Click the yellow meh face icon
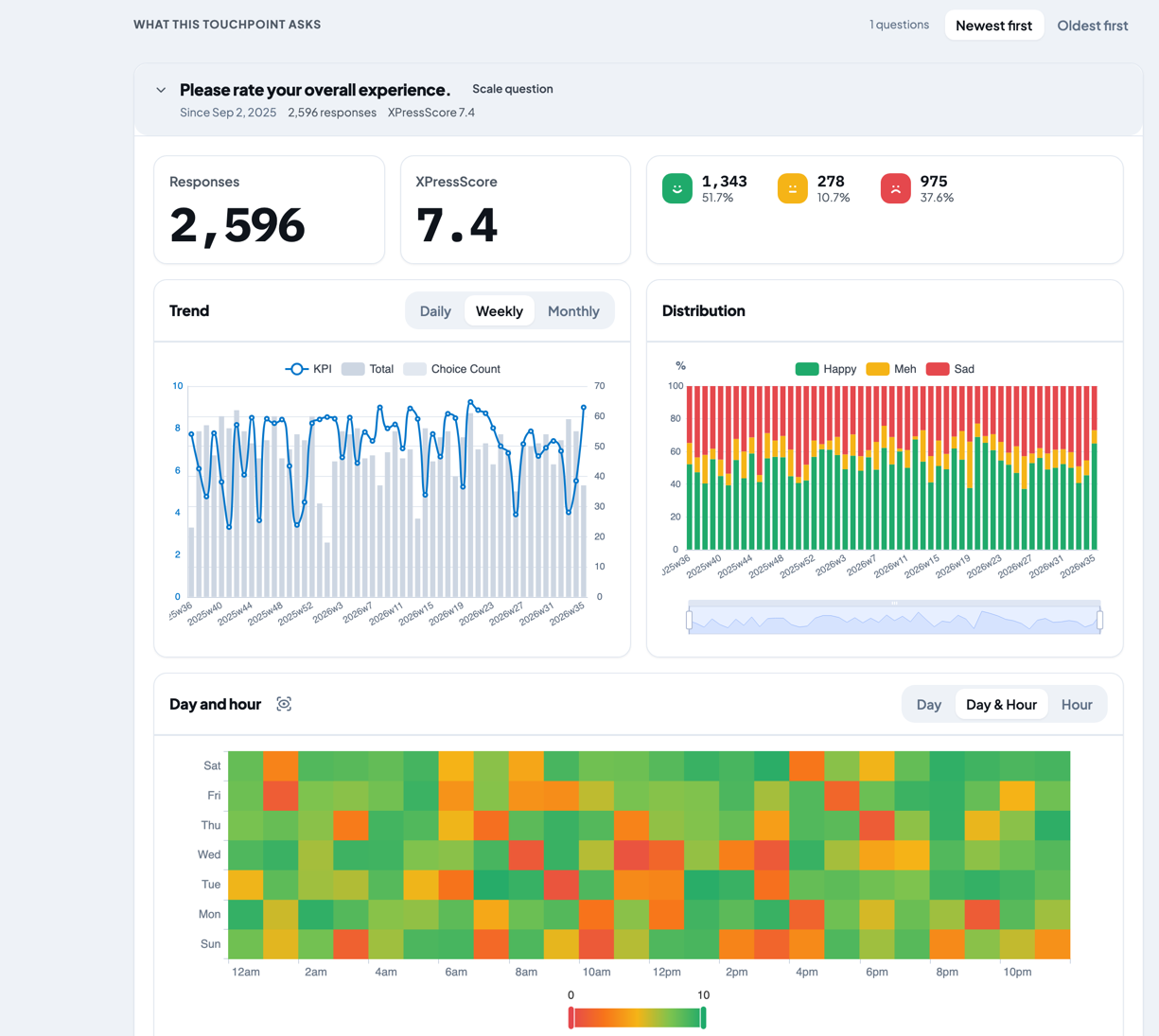 [793, 188]
